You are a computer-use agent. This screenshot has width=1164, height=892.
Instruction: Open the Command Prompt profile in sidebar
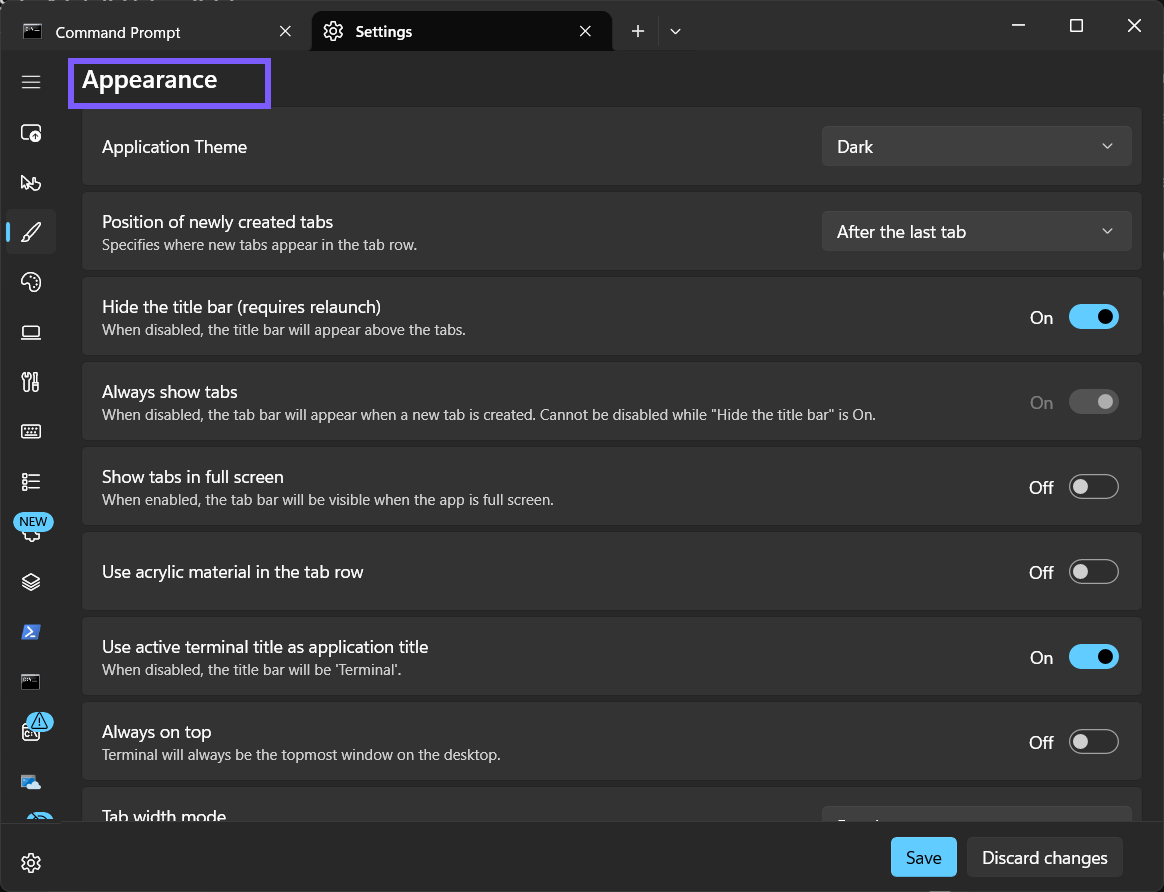point(30,681)
